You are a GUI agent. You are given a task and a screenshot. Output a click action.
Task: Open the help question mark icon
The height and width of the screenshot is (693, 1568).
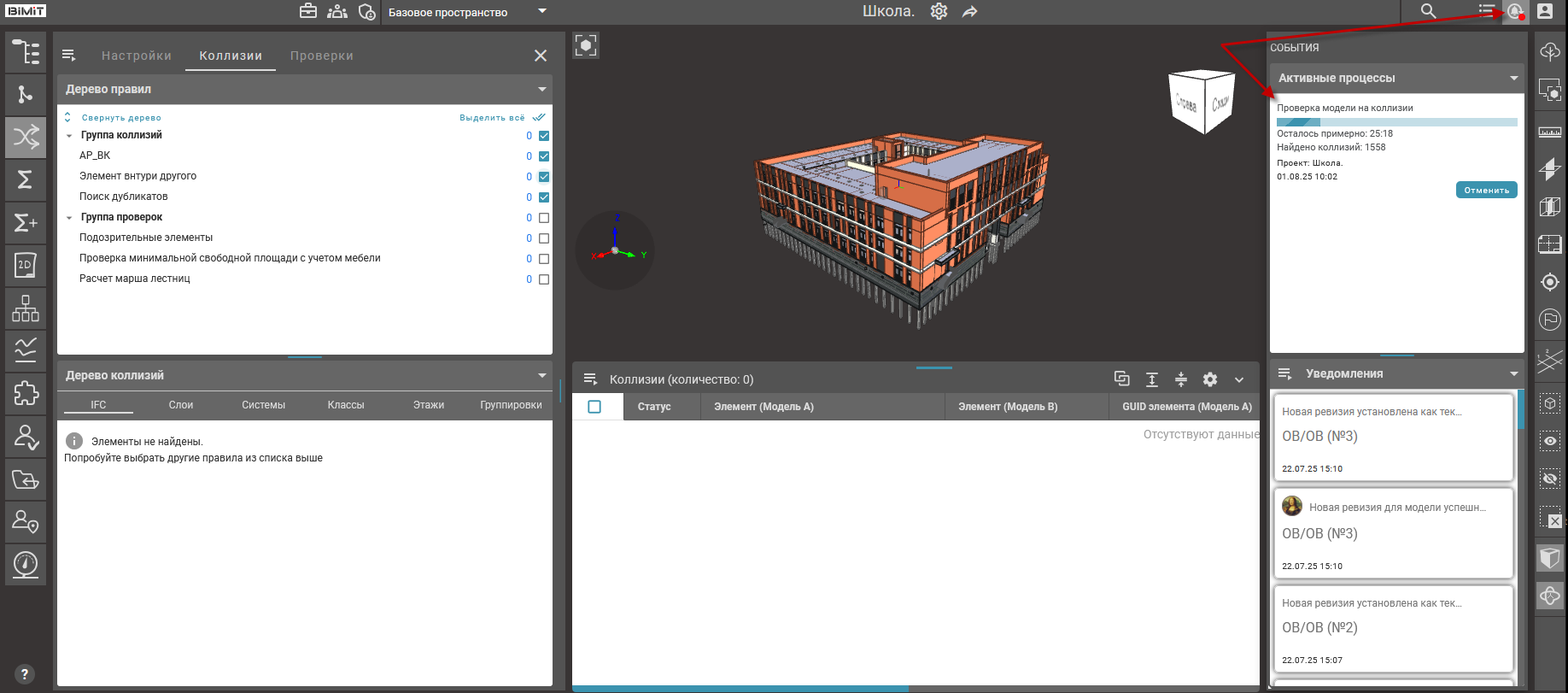25,674
